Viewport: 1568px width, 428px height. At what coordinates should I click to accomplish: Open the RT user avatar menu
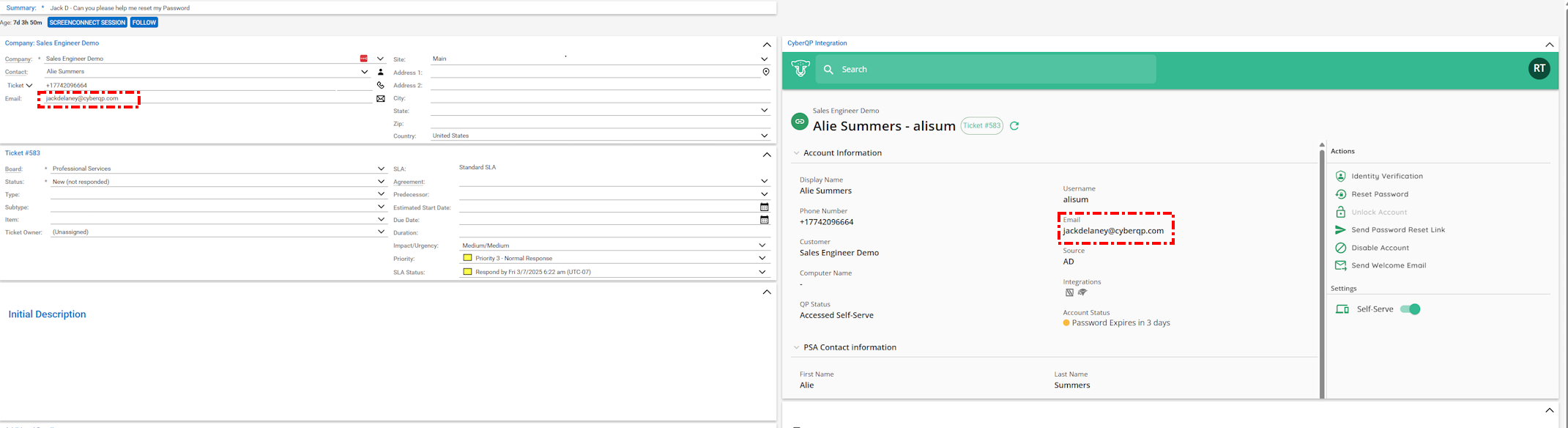click(x=1539, y=69)
